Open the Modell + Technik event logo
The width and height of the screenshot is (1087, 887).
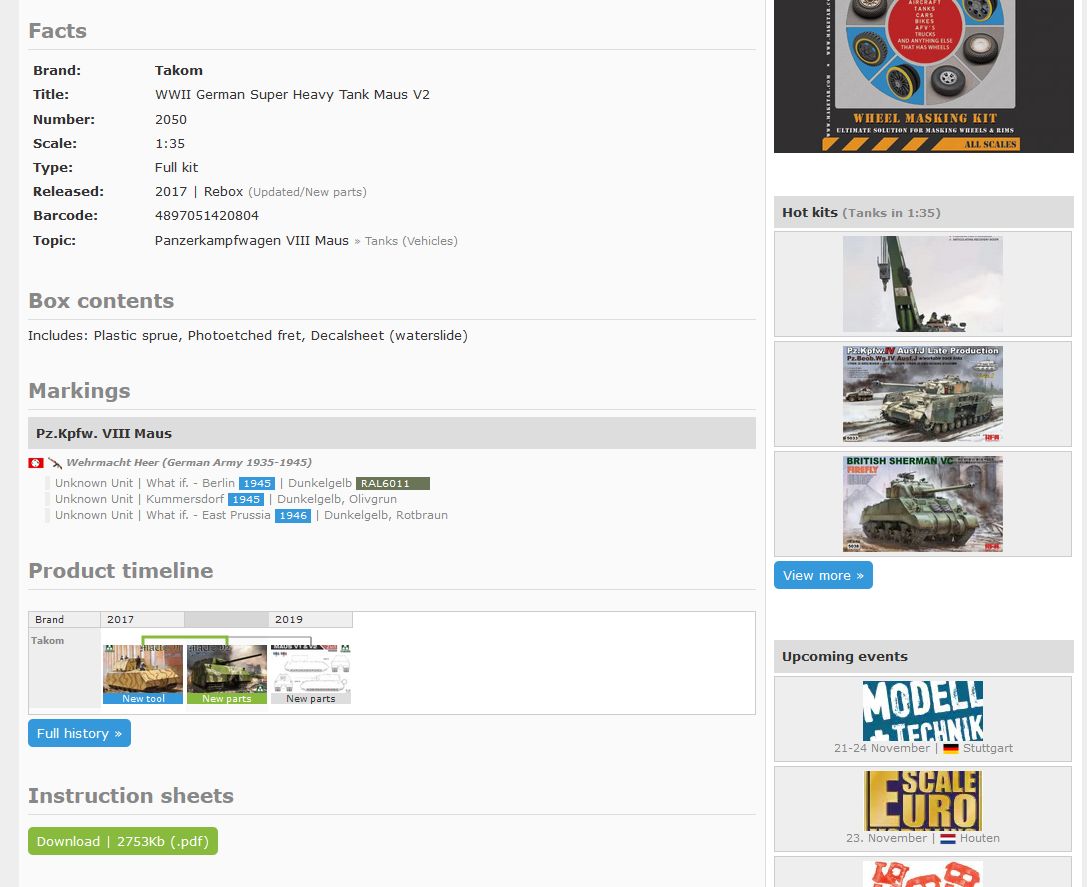coord(922,710)
